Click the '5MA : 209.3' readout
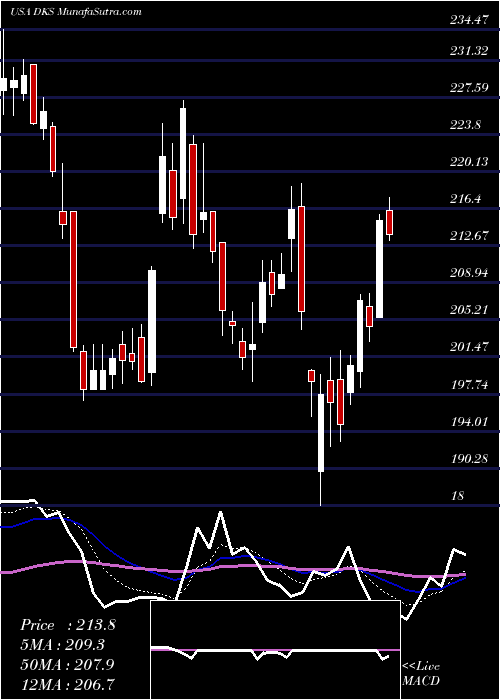 [65, 645]
